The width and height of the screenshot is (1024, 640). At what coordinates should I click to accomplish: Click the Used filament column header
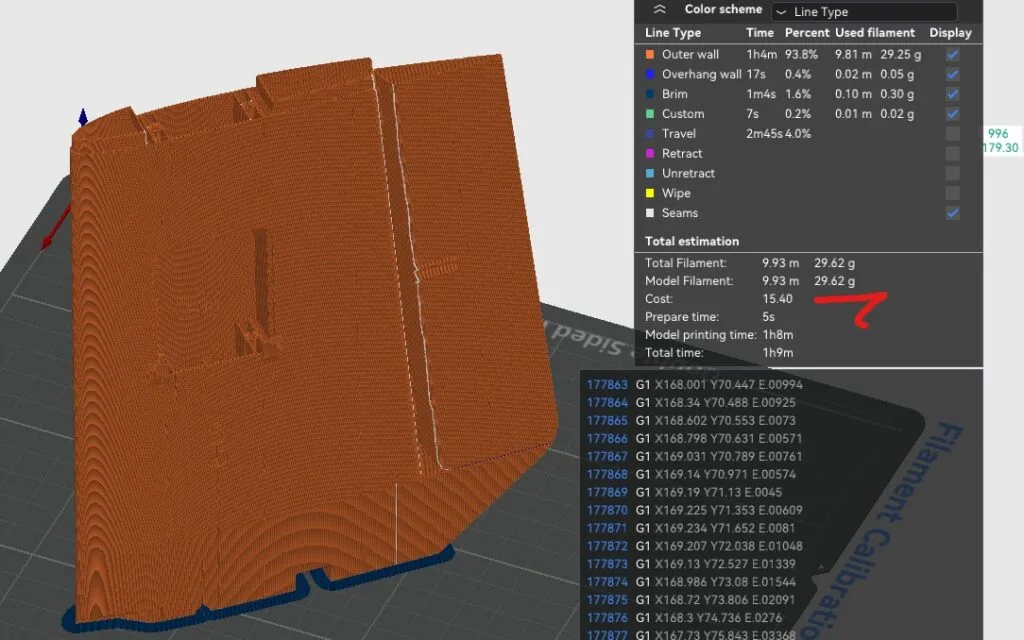(875, 33)
